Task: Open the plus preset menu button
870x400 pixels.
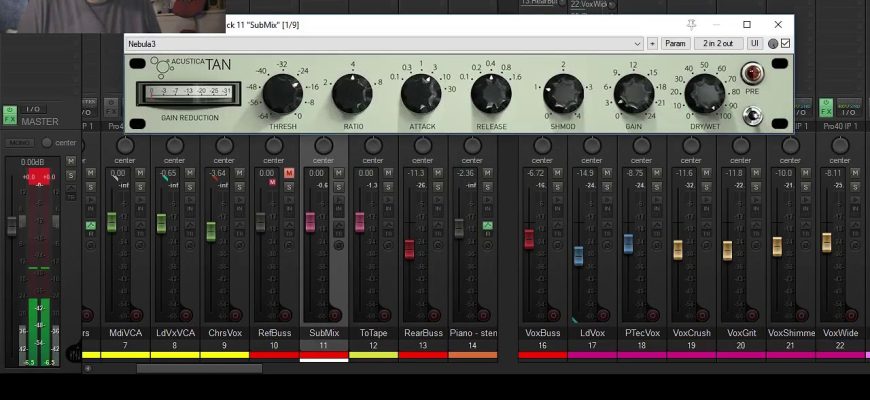Action: [x=652, y=43]
